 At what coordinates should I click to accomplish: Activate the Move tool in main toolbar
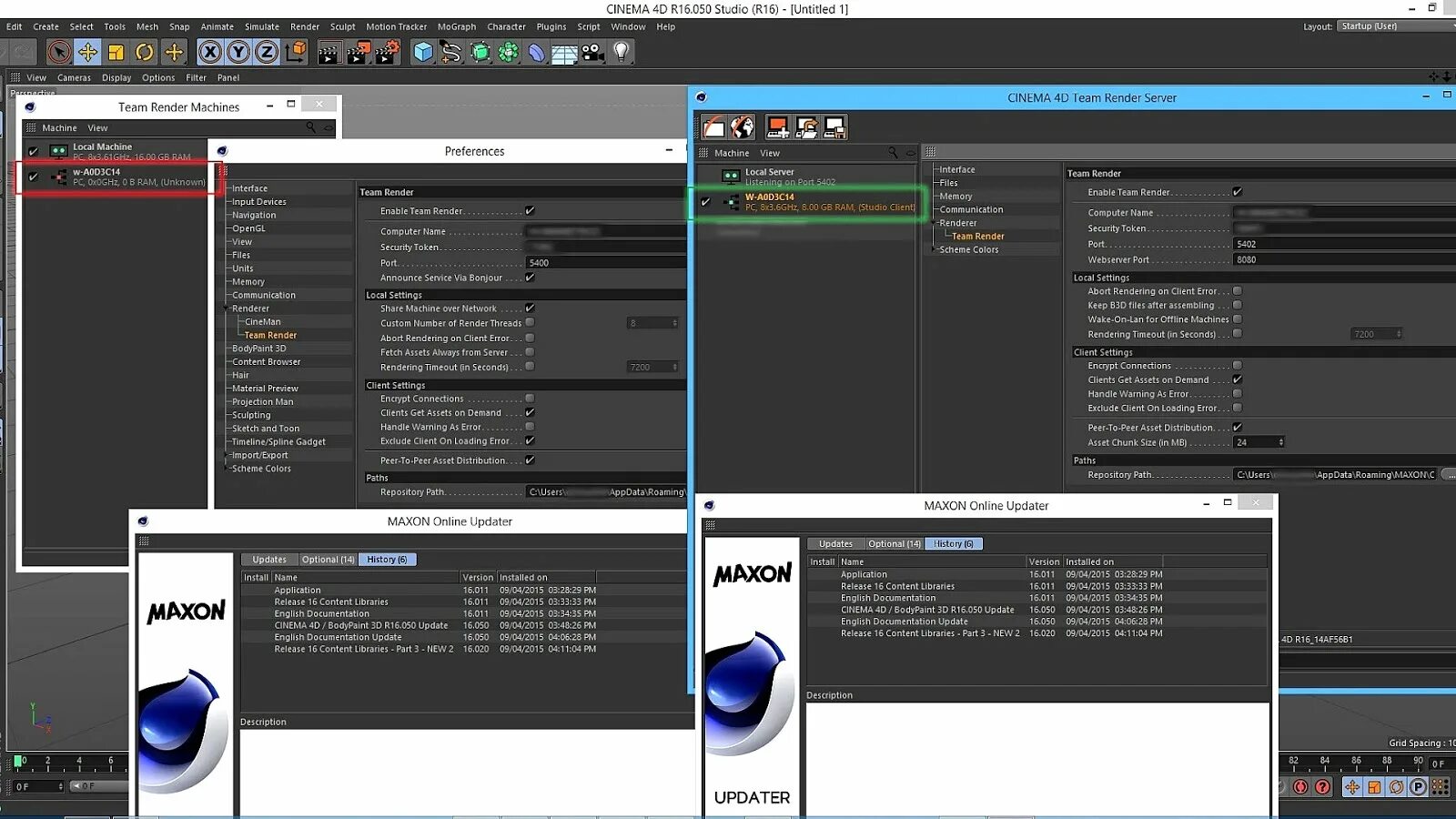87,52
